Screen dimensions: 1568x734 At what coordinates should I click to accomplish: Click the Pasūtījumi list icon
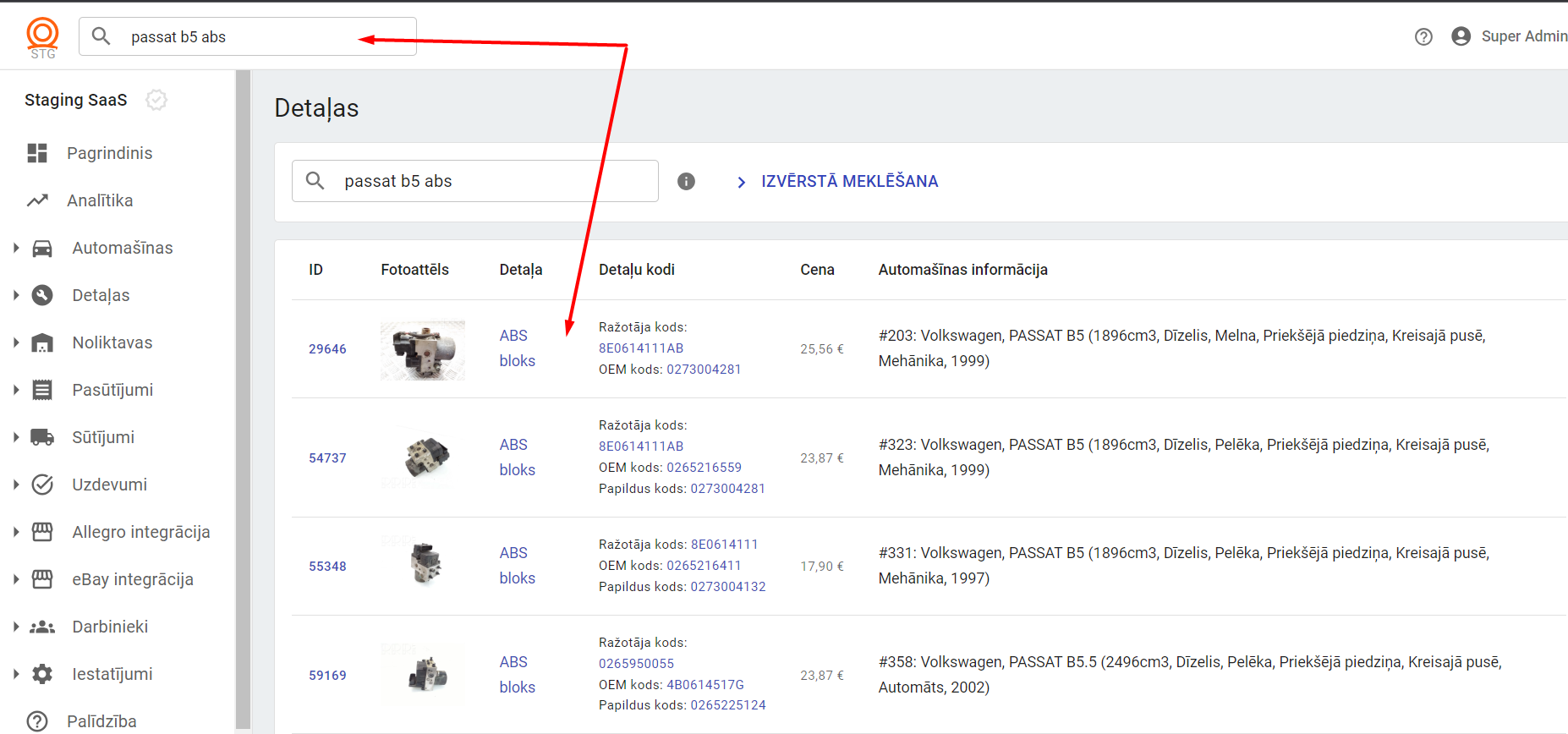(42, 390)
